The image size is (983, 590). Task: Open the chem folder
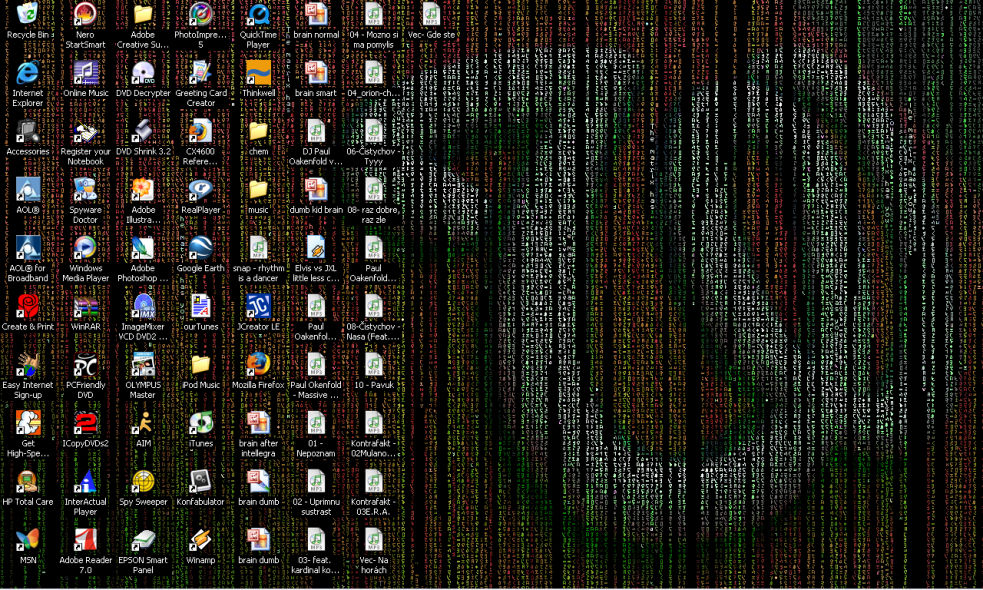(x=258, y=130)
